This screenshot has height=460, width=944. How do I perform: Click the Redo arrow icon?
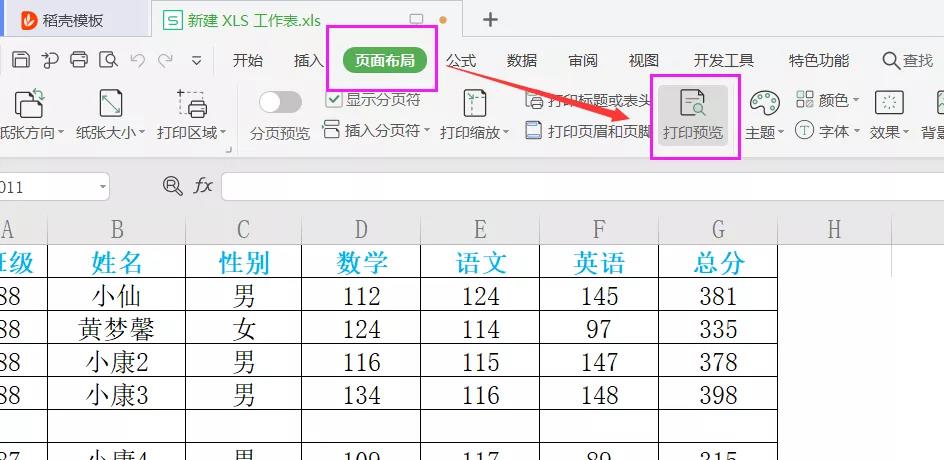166,60
